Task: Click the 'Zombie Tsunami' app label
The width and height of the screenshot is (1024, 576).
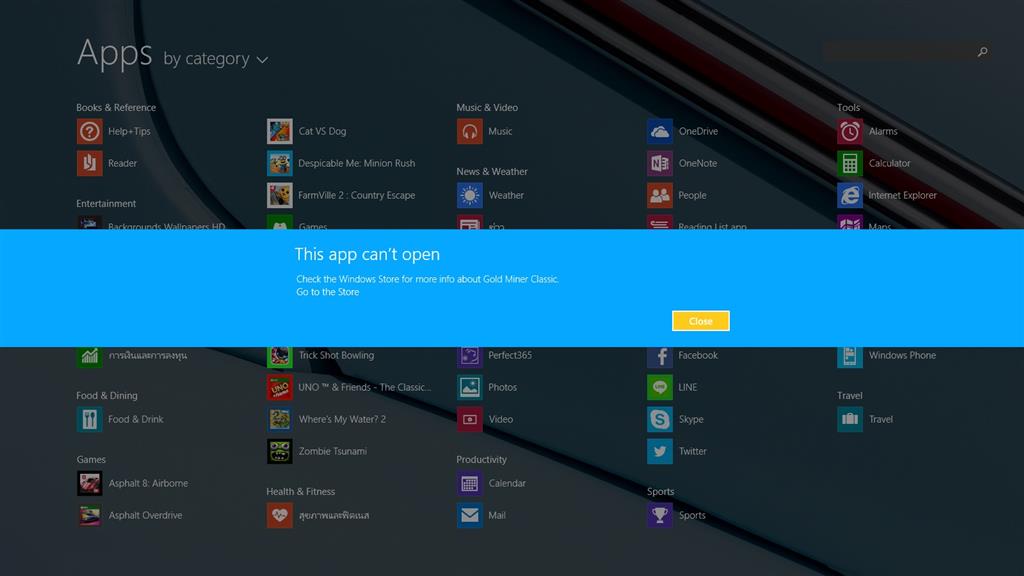Action: coord(332,451)
